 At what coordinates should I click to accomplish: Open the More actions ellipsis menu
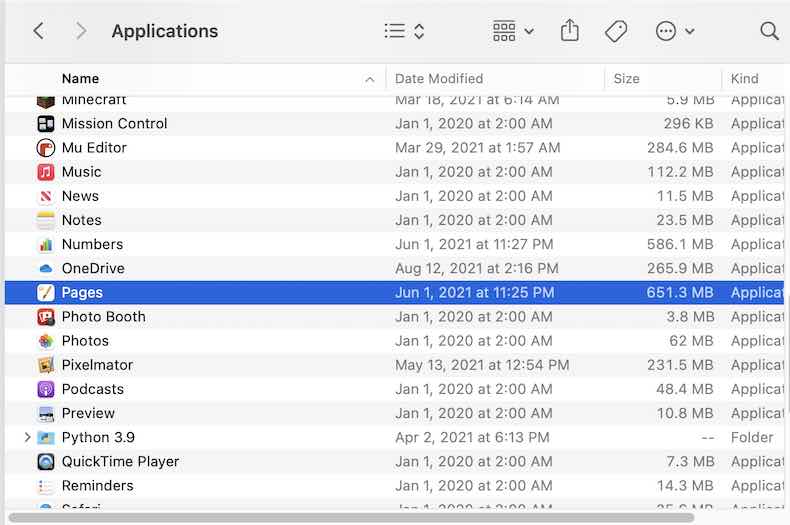coord(675,31)
